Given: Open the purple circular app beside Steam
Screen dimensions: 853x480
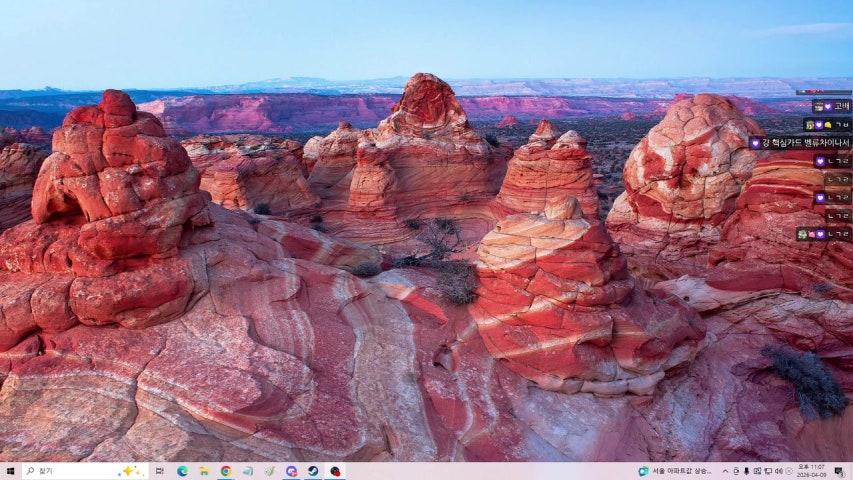Looking at the screenshot, I should [x=291, y=471].
